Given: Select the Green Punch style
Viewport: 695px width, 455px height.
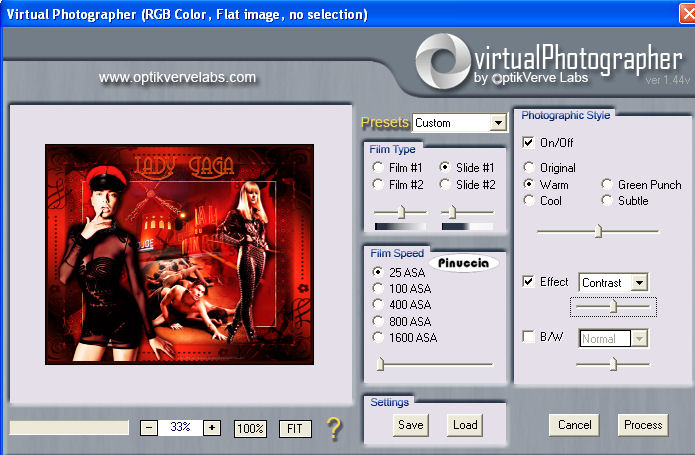Looking at the screenshot, I should [607, 184].
